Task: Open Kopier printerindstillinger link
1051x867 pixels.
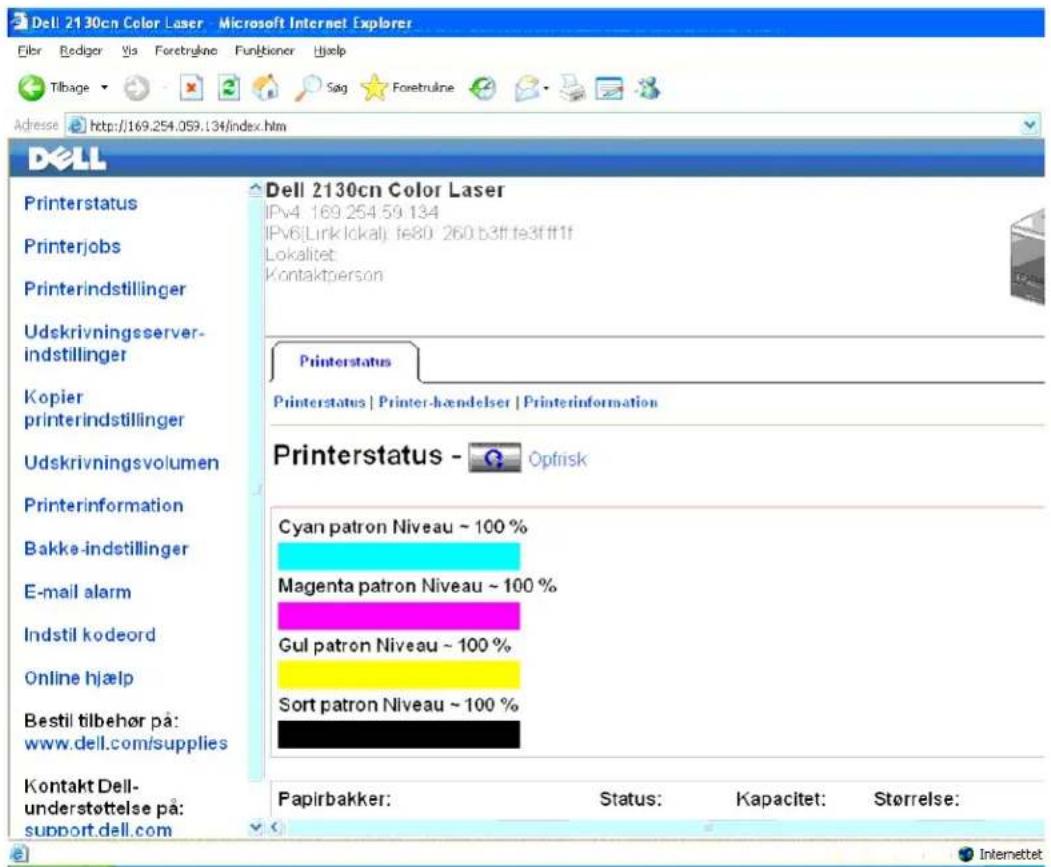Action: click(x=104, y=408)
